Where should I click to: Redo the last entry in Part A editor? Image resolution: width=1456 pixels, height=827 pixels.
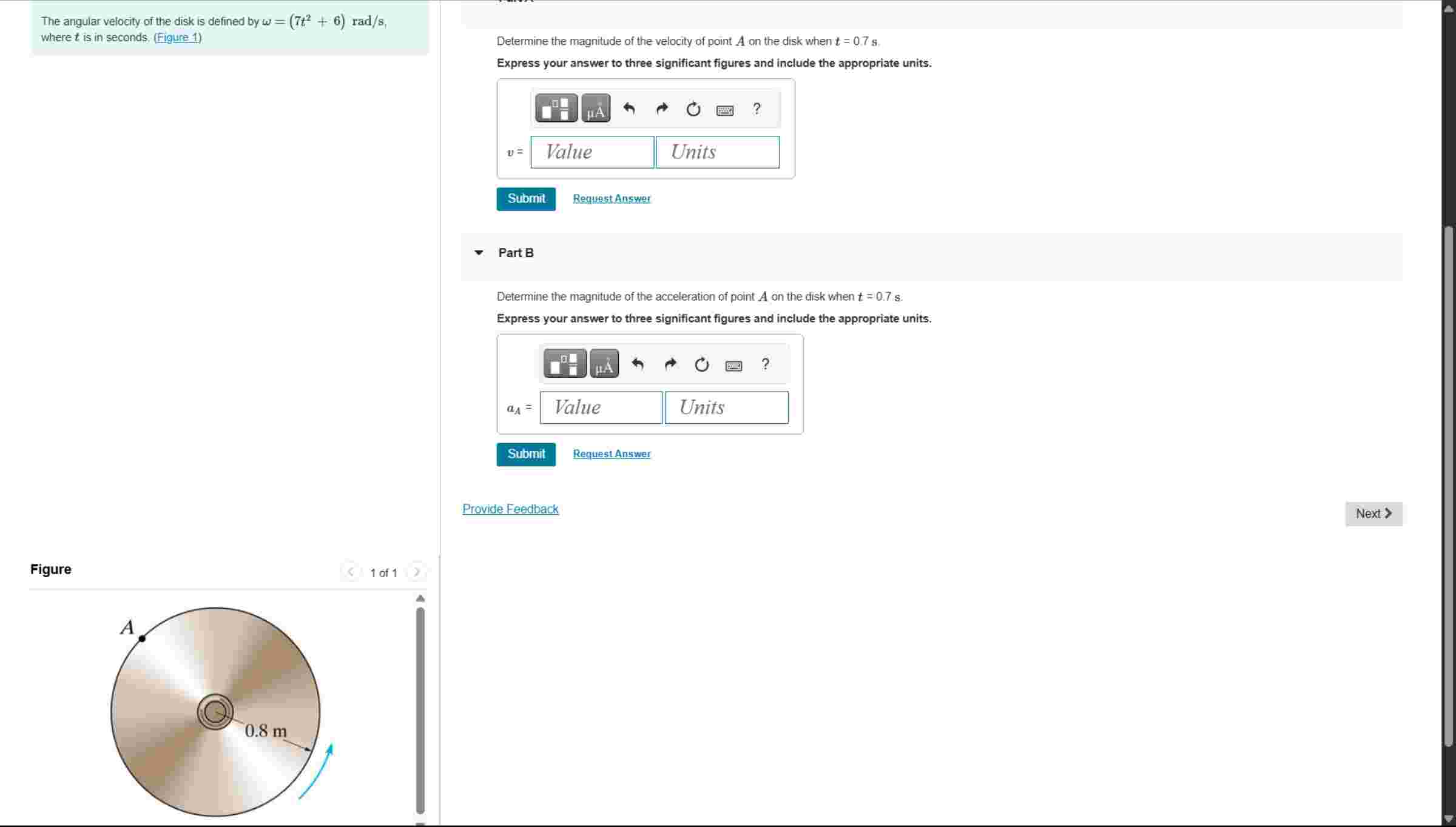coord(661,109)
